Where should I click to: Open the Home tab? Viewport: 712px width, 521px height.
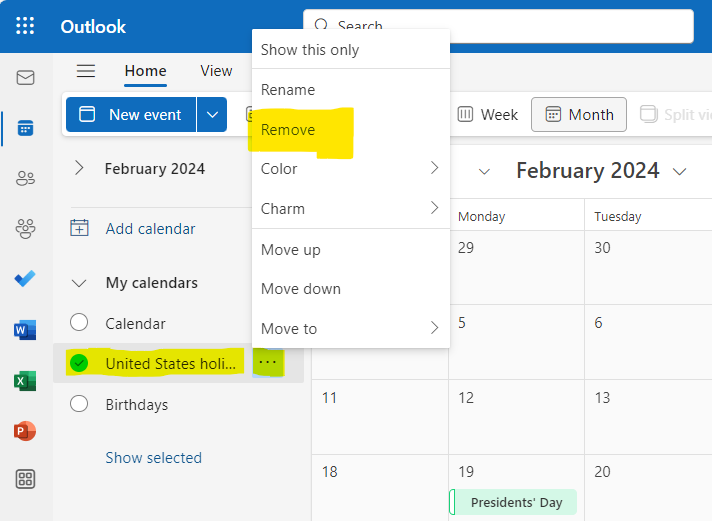pyautogui.click(x=145, y=71)
